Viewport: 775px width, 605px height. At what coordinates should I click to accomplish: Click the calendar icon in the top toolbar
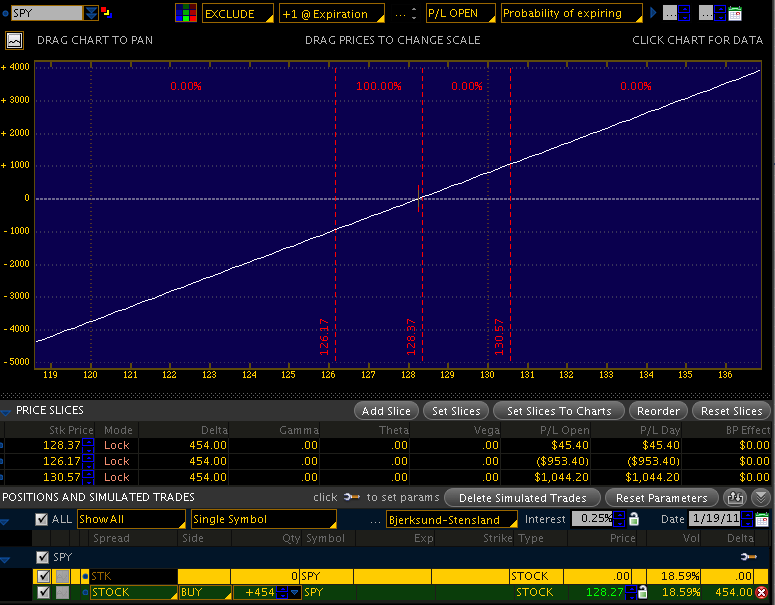coord(735,14)
